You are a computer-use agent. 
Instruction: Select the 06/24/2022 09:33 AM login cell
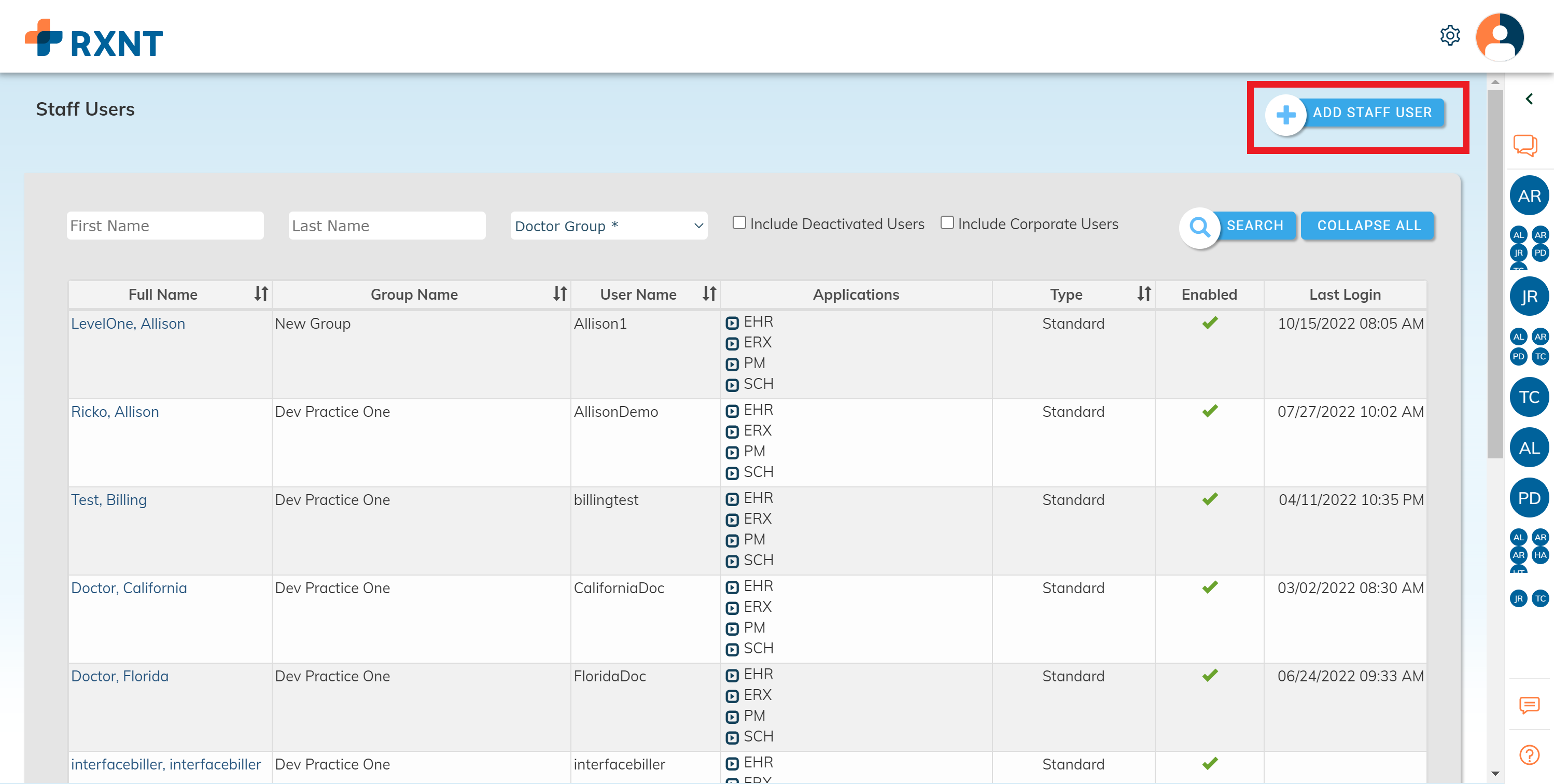point(1345,707)
